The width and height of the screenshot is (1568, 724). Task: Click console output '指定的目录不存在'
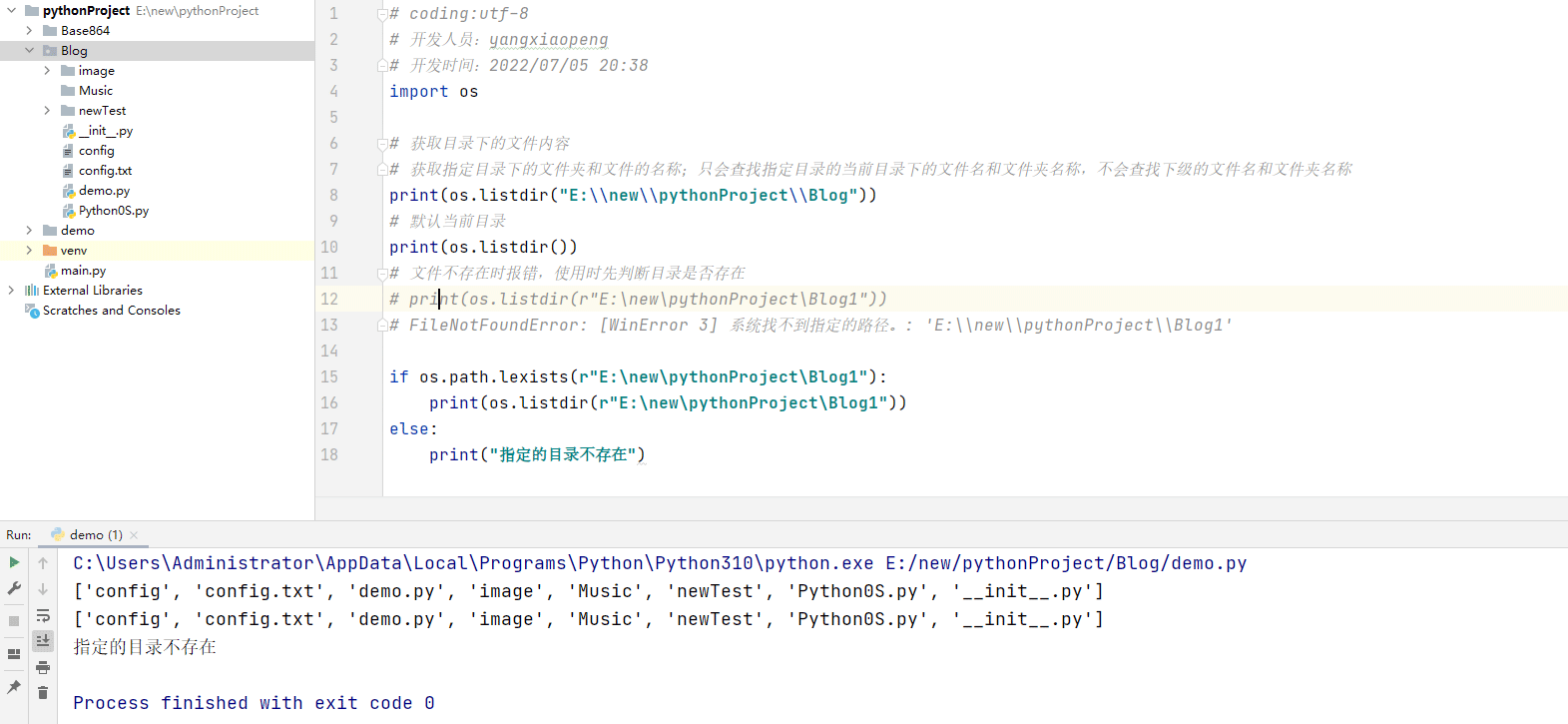point(145,647)
